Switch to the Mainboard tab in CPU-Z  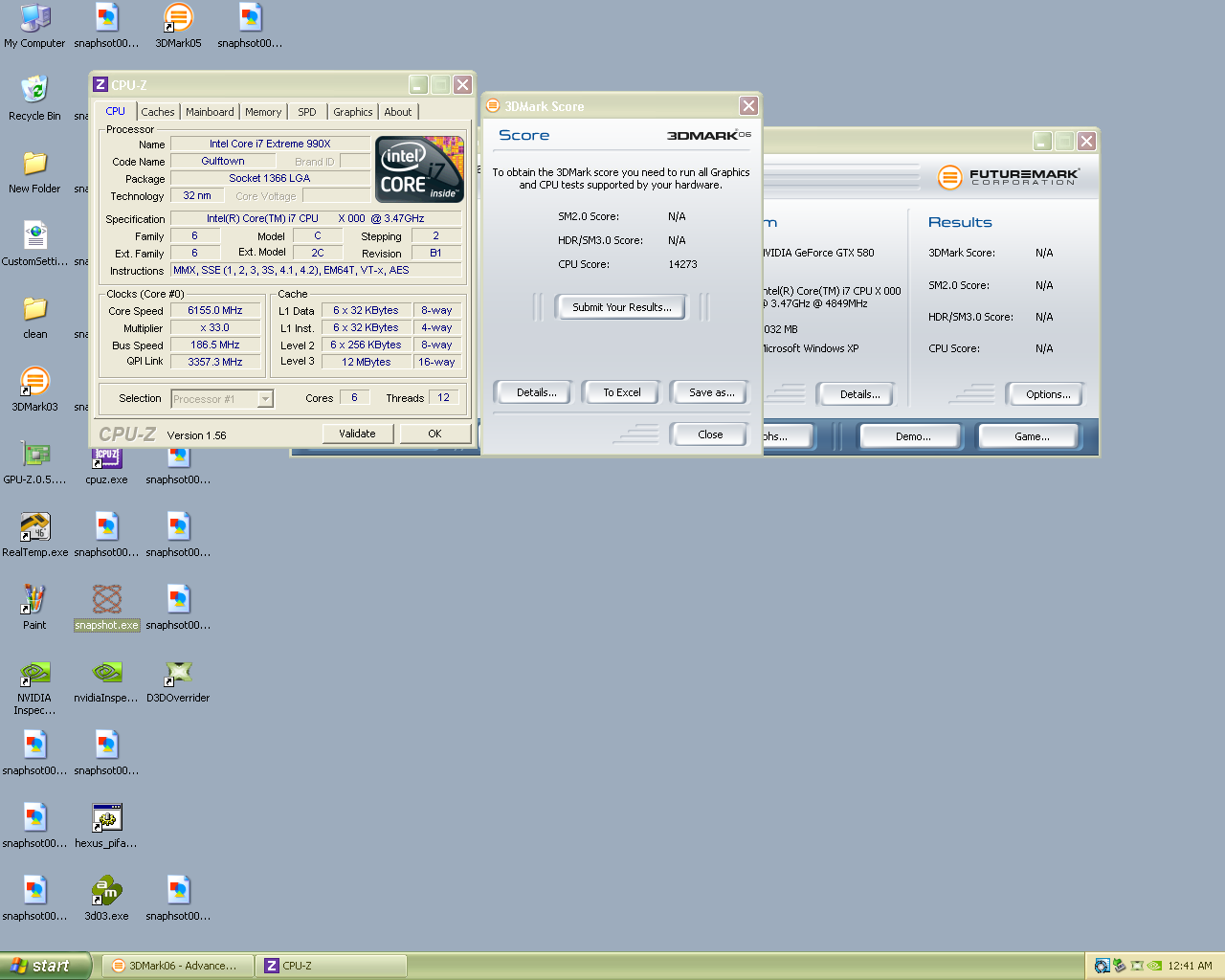click(x=210, y=112)
